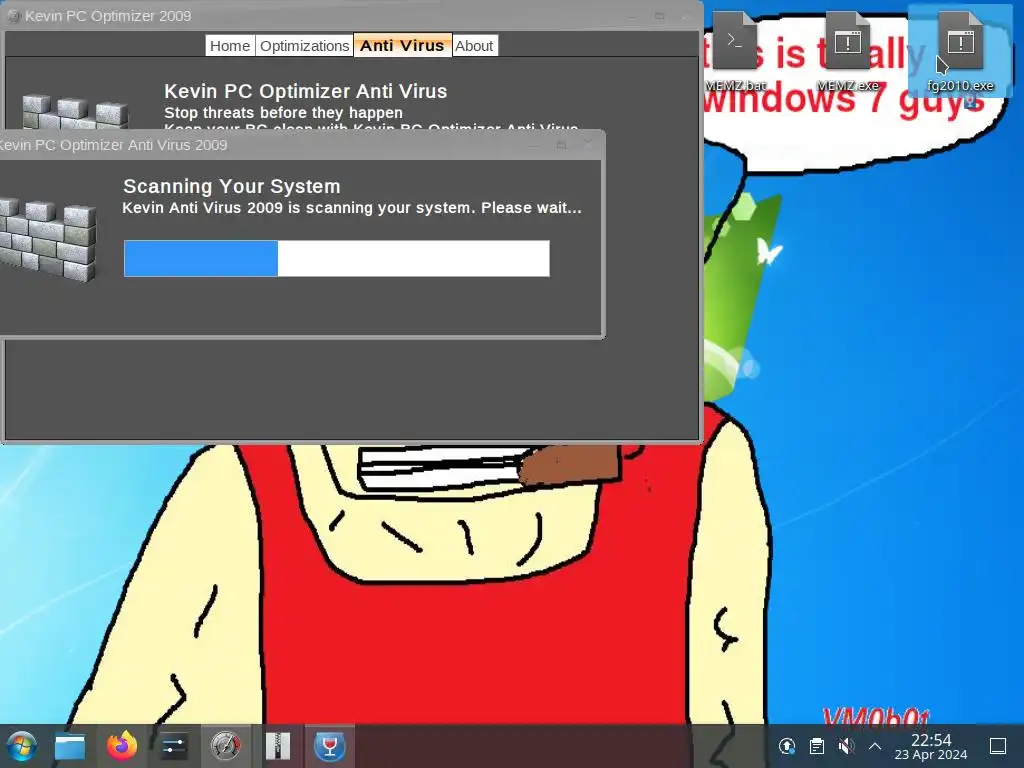The image size is (1024, 768).
Task: Click the brick wall icon in scan dialog
Action: [48, 240]
